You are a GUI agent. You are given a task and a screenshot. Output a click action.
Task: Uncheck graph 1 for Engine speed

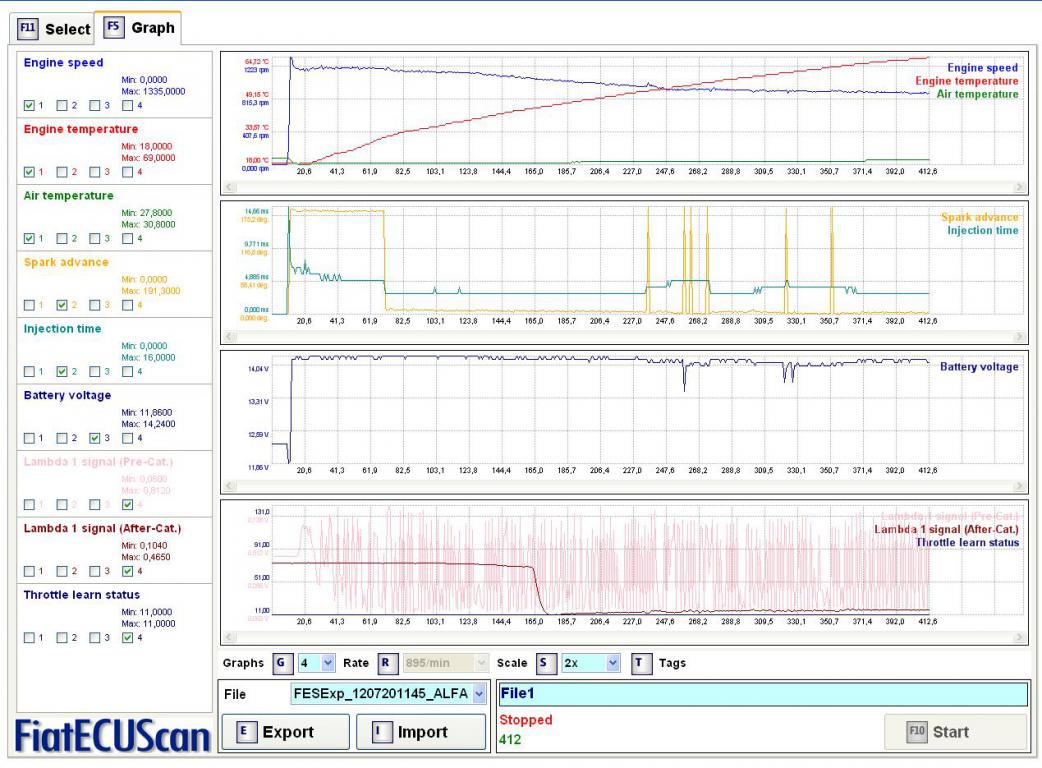coord(29,105)
